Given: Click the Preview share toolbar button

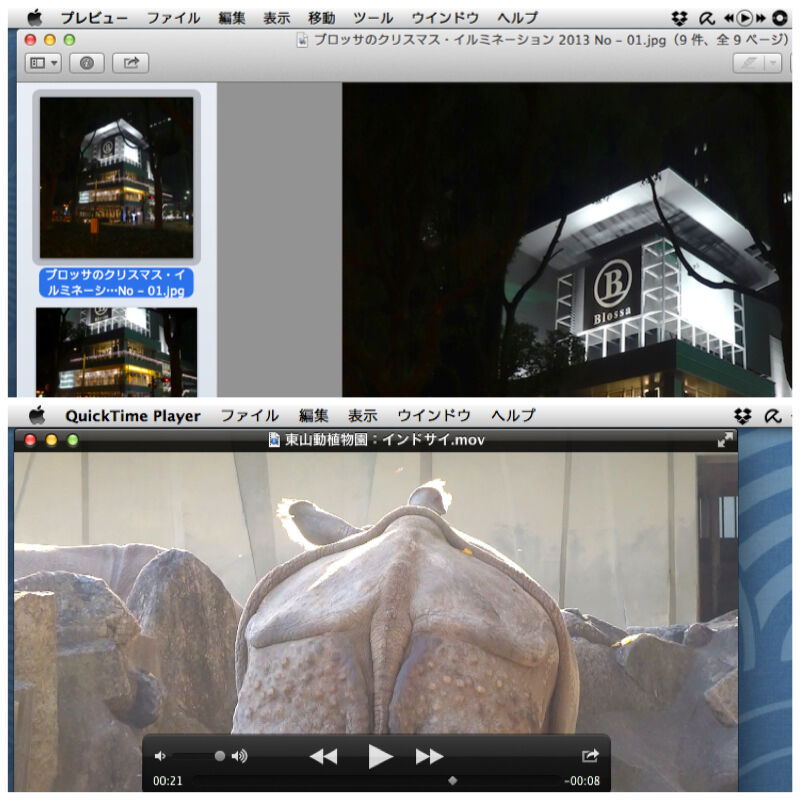Looking at the screenshot, I should 131,63.
